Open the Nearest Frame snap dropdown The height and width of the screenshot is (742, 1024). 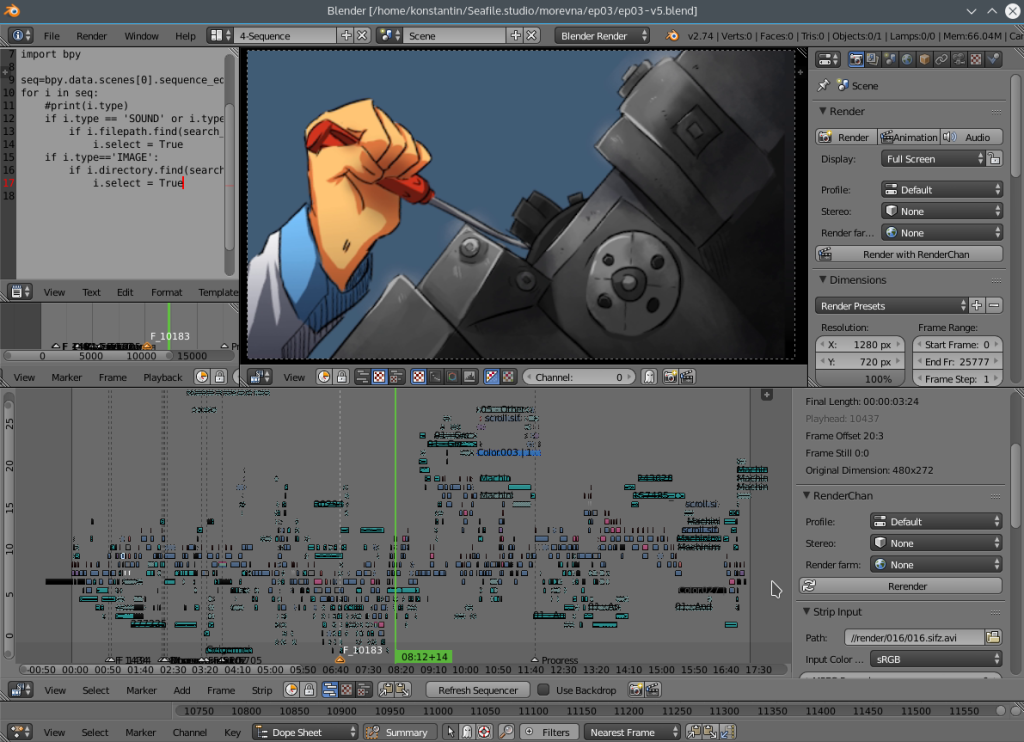point(632,732)
